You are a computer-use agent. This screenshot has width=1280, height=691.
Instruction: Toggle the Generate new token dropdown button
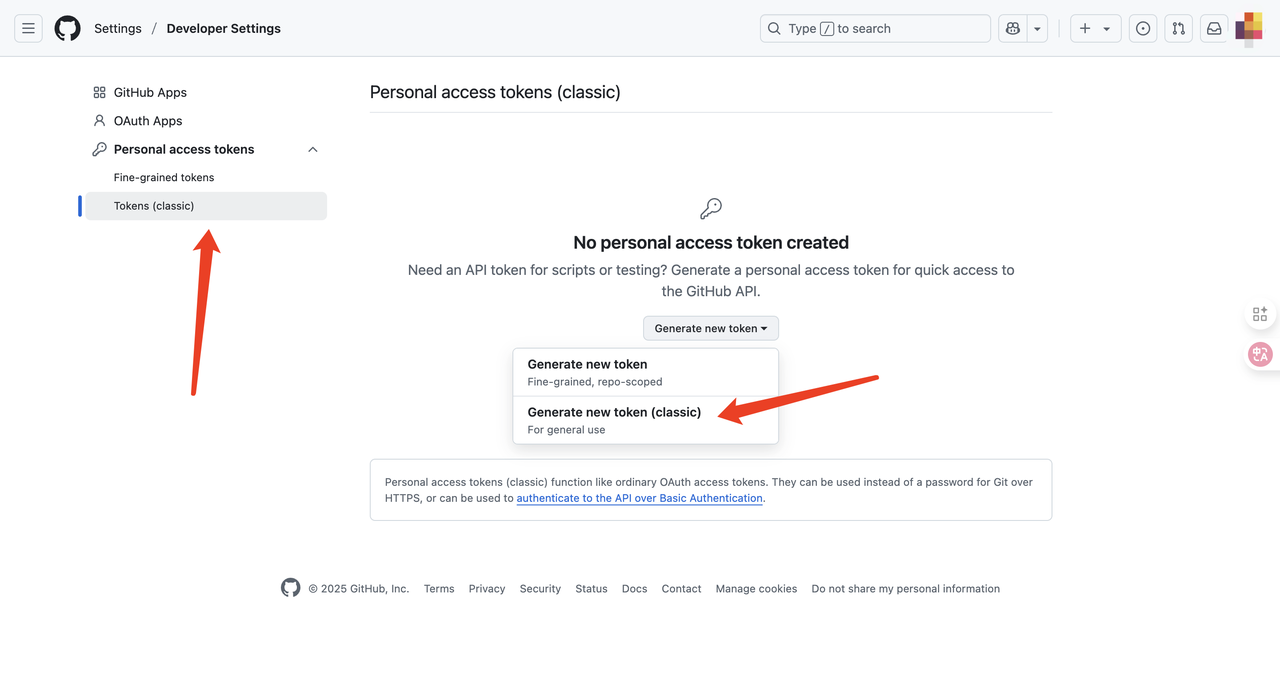click(710, 328)
